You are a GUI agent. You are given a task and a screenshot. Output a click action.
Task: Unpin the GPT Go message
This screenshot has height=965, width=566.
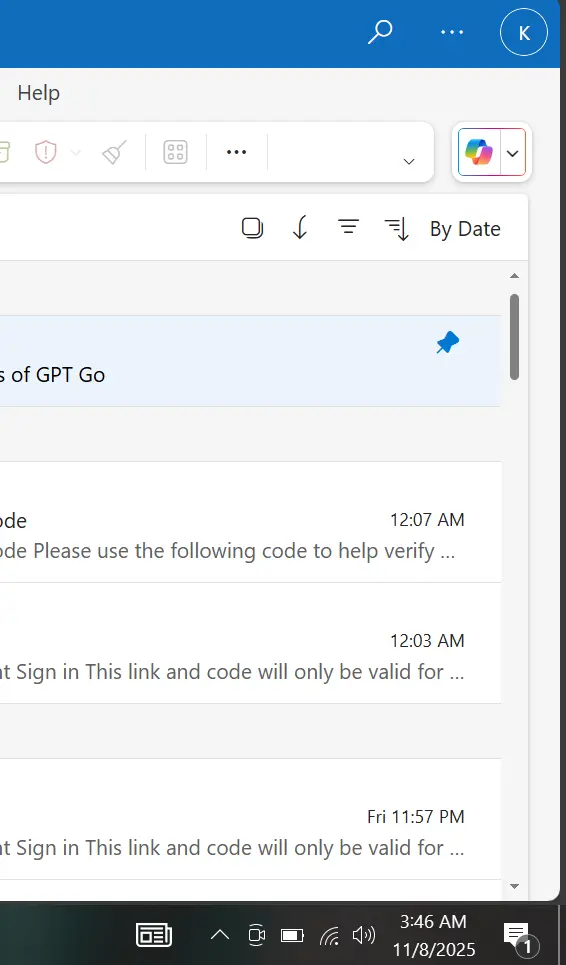(x=448, y=343)
